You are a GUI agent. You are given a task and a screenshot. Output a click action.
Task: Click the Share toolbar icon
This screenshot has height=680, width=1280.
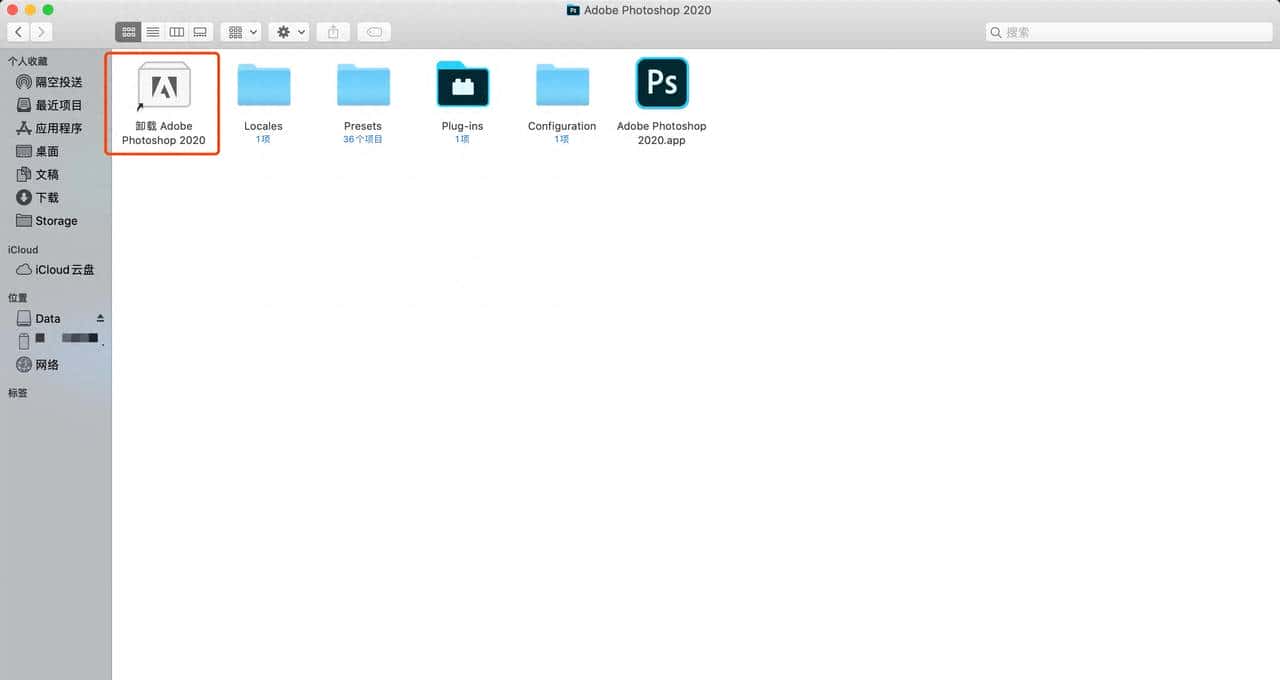[x=333, y=31]
